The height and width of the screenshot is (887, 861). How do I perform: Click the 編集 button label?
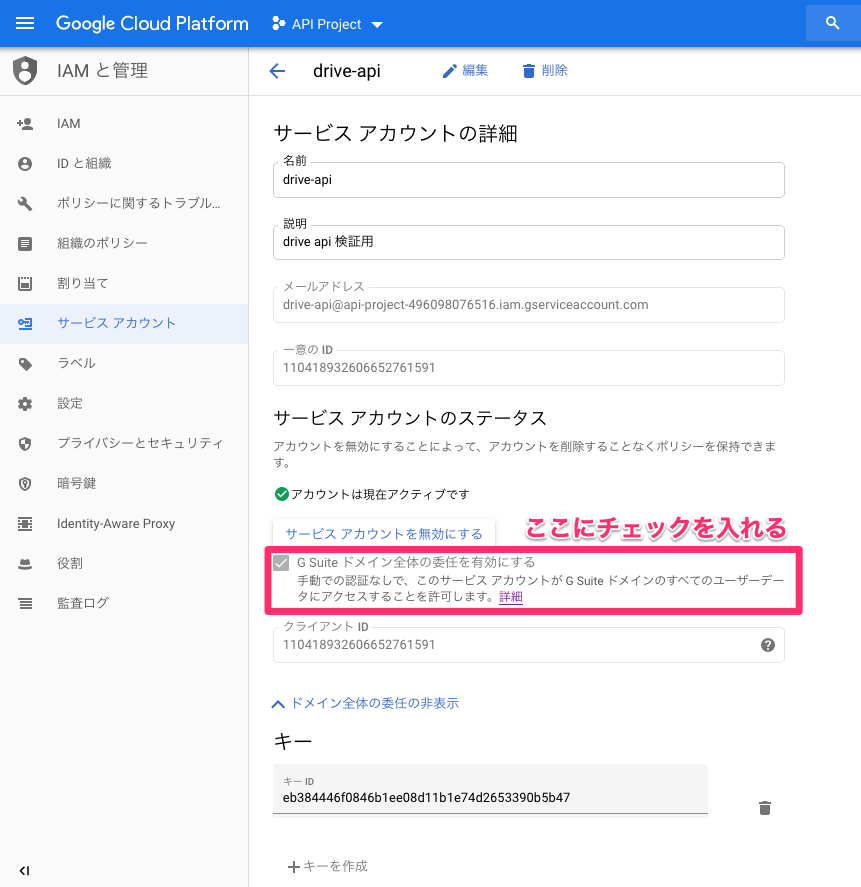click(x=475, y=70)
